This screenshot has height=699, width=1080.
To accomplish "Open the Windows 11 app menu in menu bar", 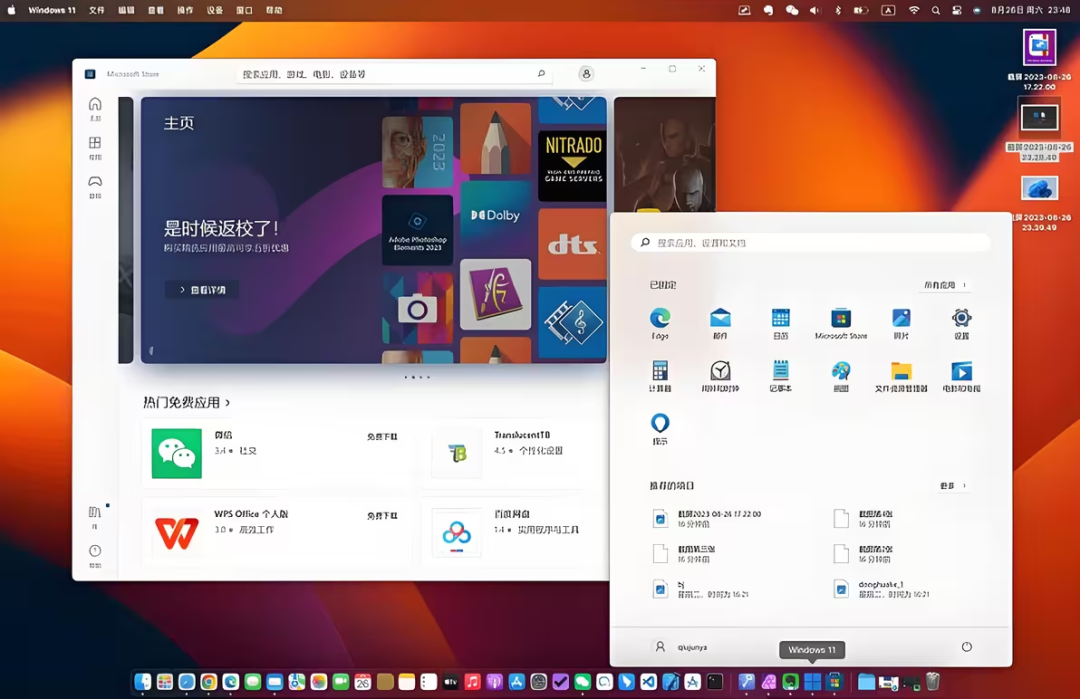I will point(52,10).
